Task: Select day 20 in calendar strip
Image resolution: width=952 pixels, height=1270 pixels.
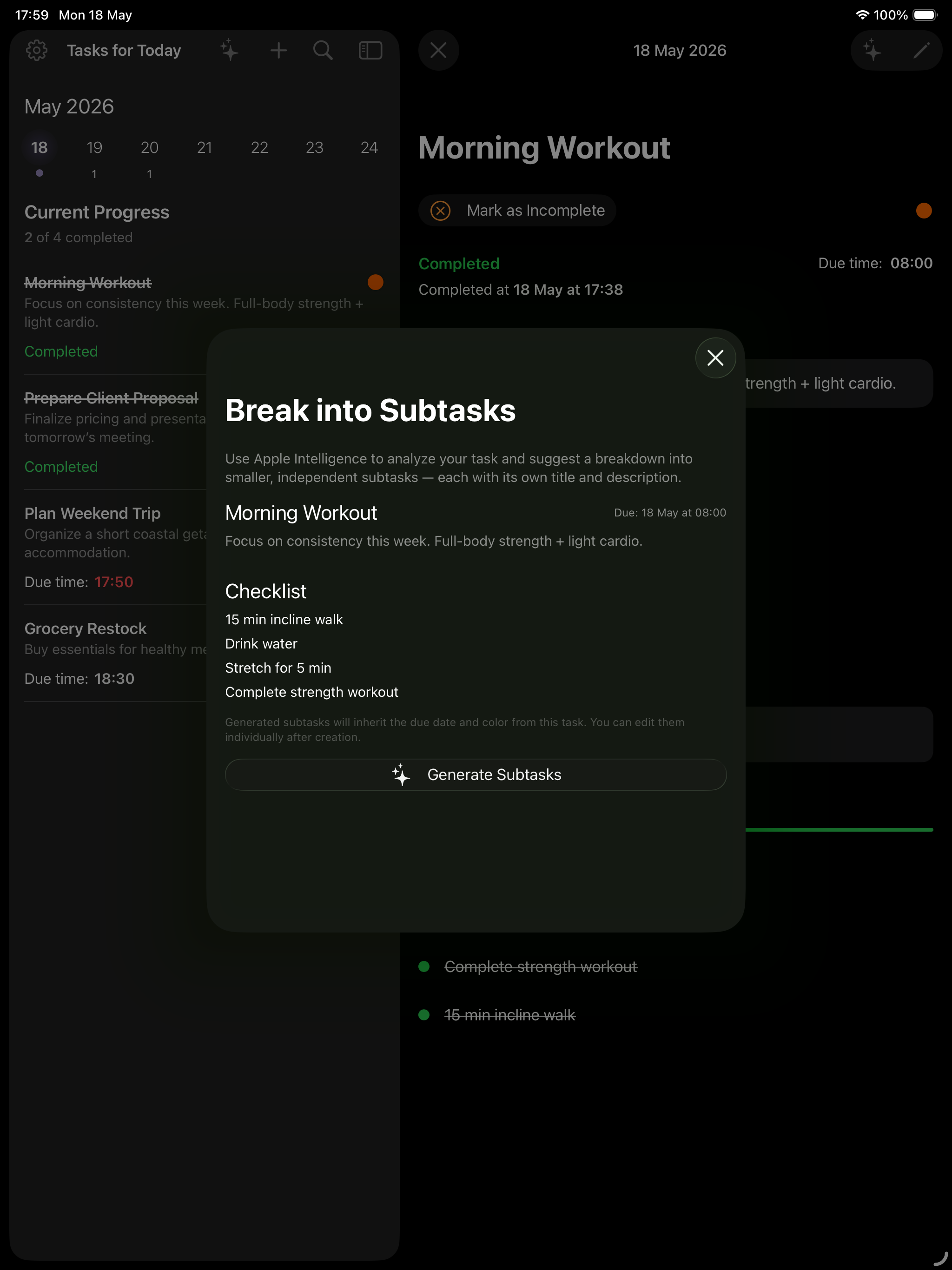Action: (149, 147)
